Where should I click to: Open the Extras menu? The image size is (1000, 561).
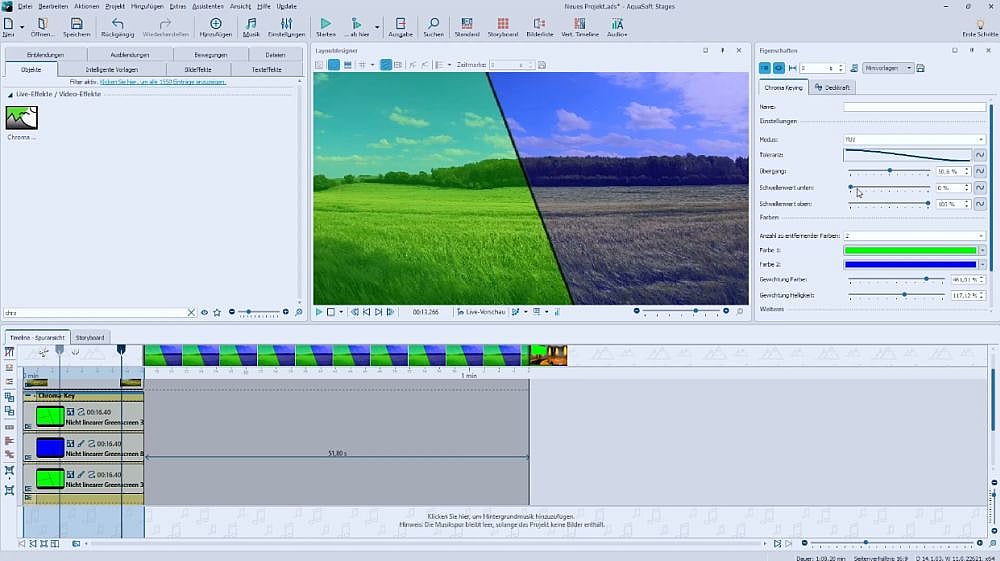(x=178, y=6)
